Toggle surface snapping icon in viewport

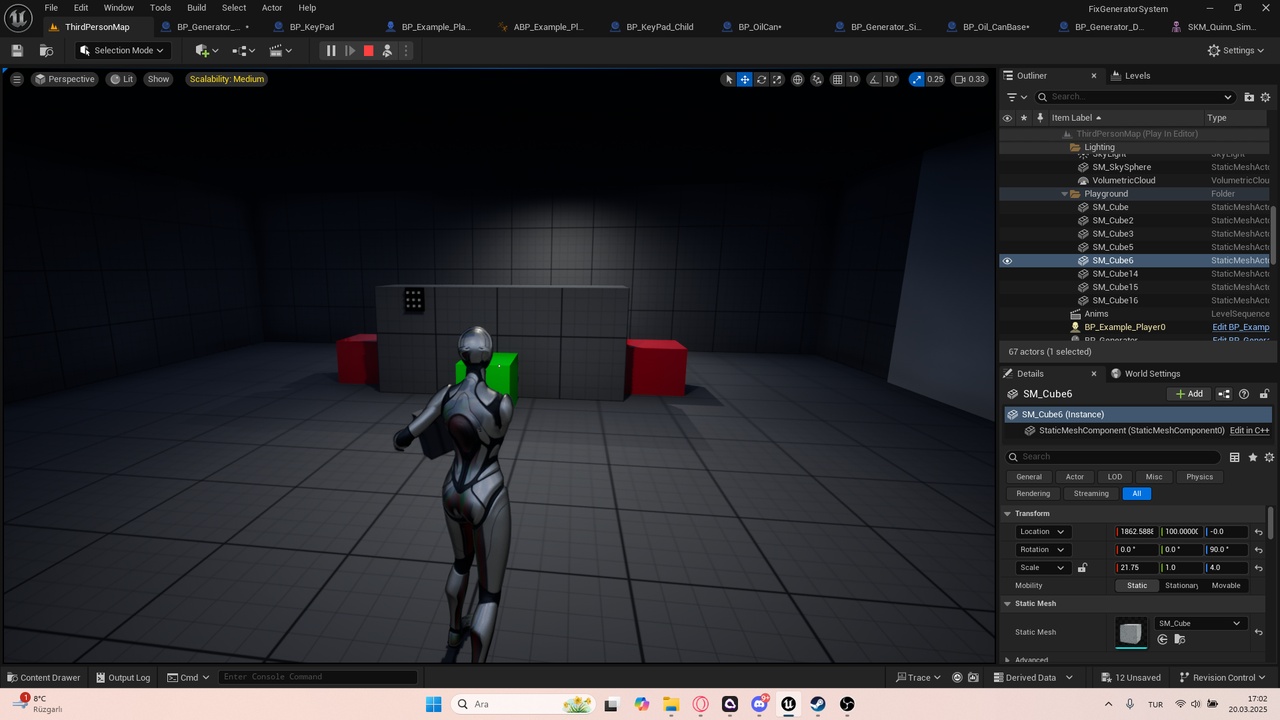(817, 79)
